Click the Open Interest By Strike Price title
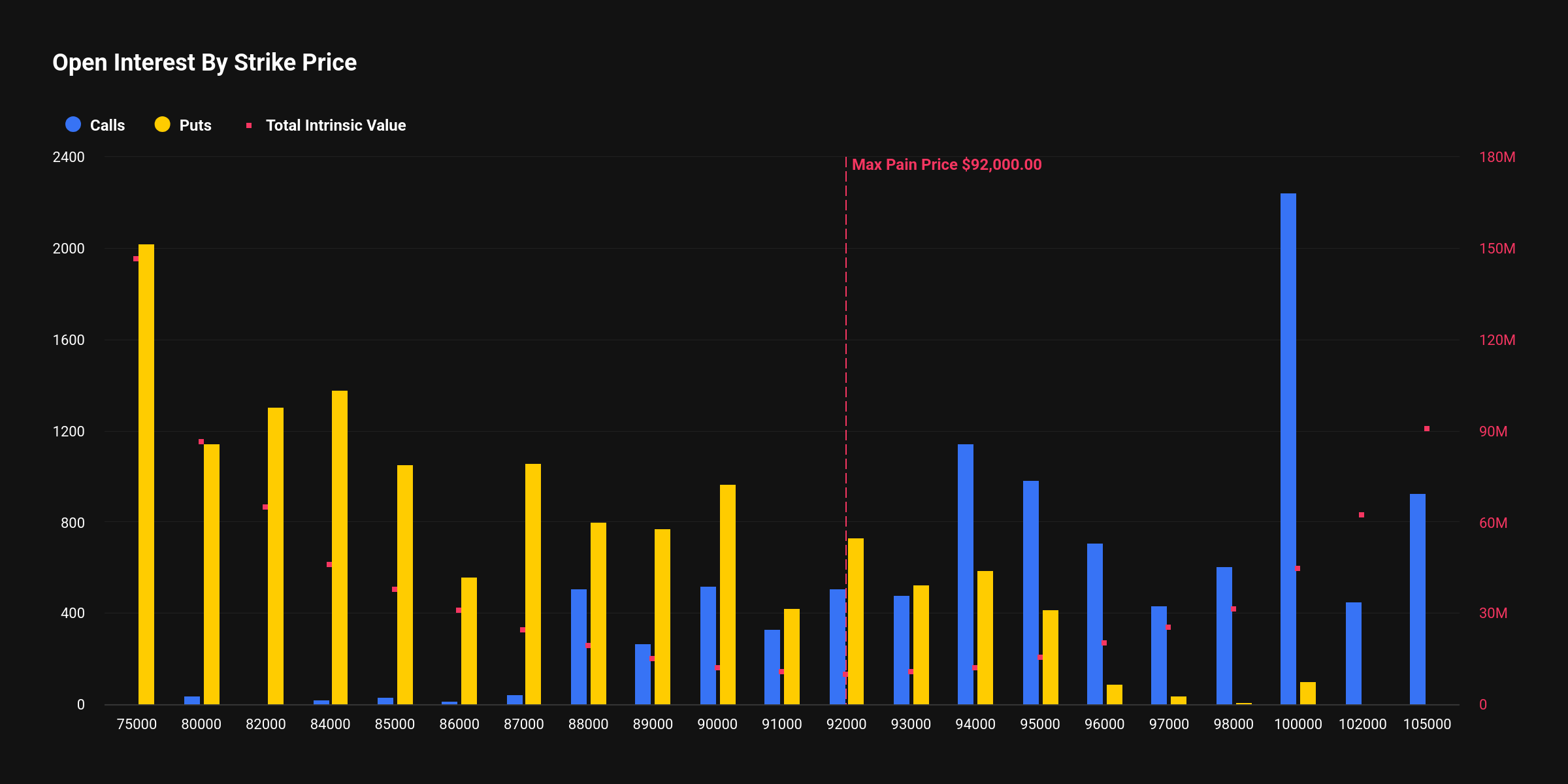This screenshot has height=784, width=1568. 204,63
